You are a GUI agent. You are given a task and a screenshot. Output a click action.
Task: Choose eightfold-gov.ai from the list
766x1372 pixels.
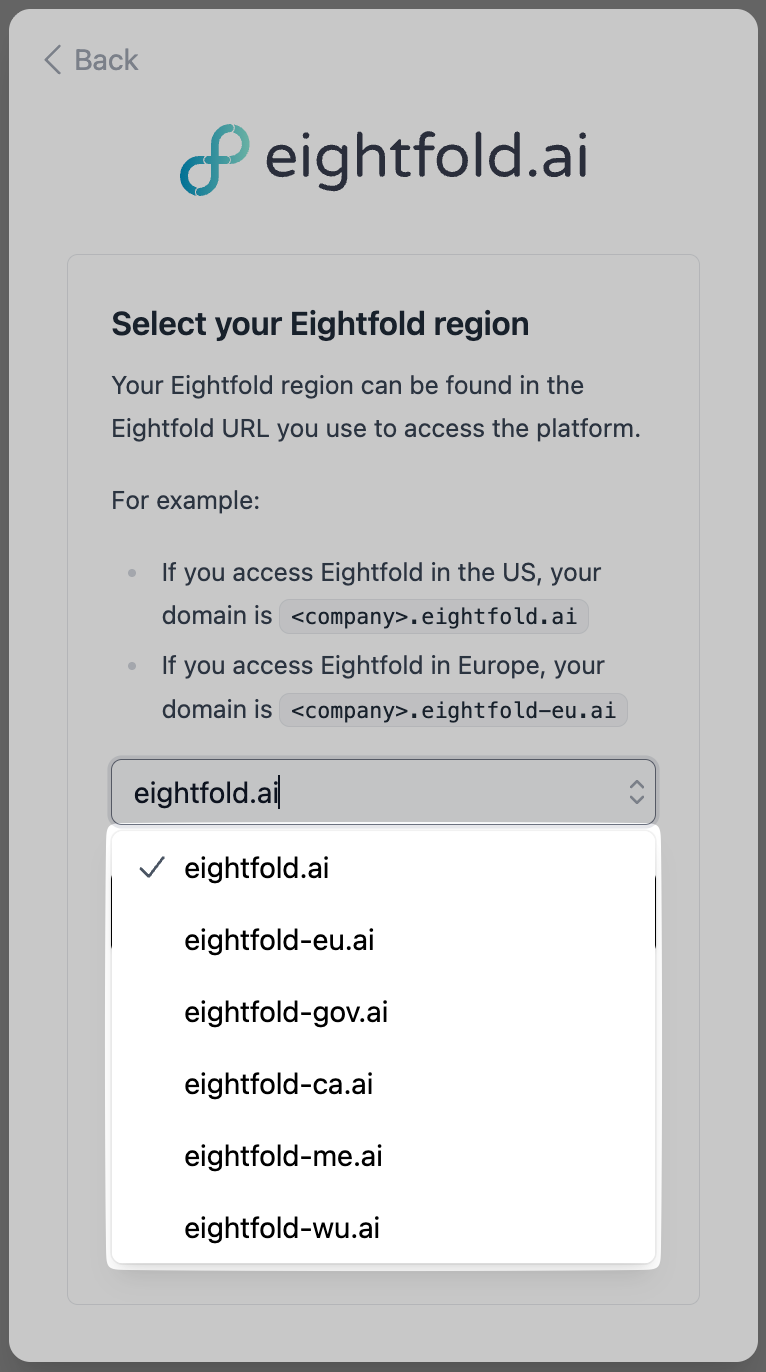point(286,1012)
